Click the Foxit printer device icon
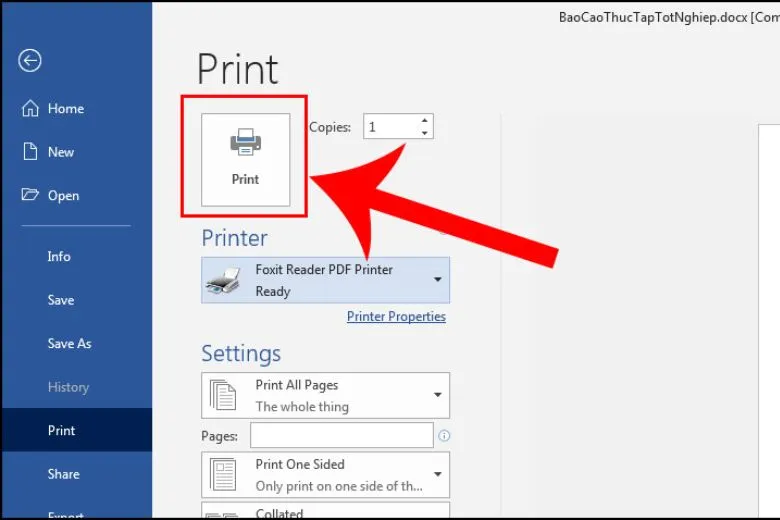The width and height of the screenshot is (780, 520). (224, 281)
